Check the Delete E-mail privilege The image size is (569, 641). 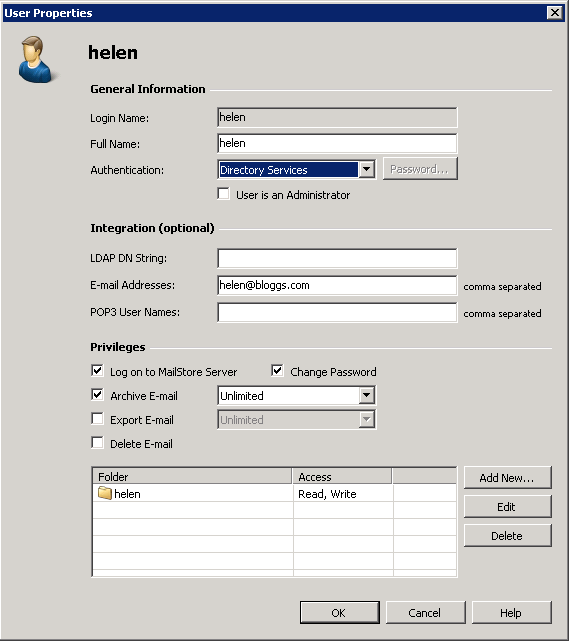tap(97, 443)
